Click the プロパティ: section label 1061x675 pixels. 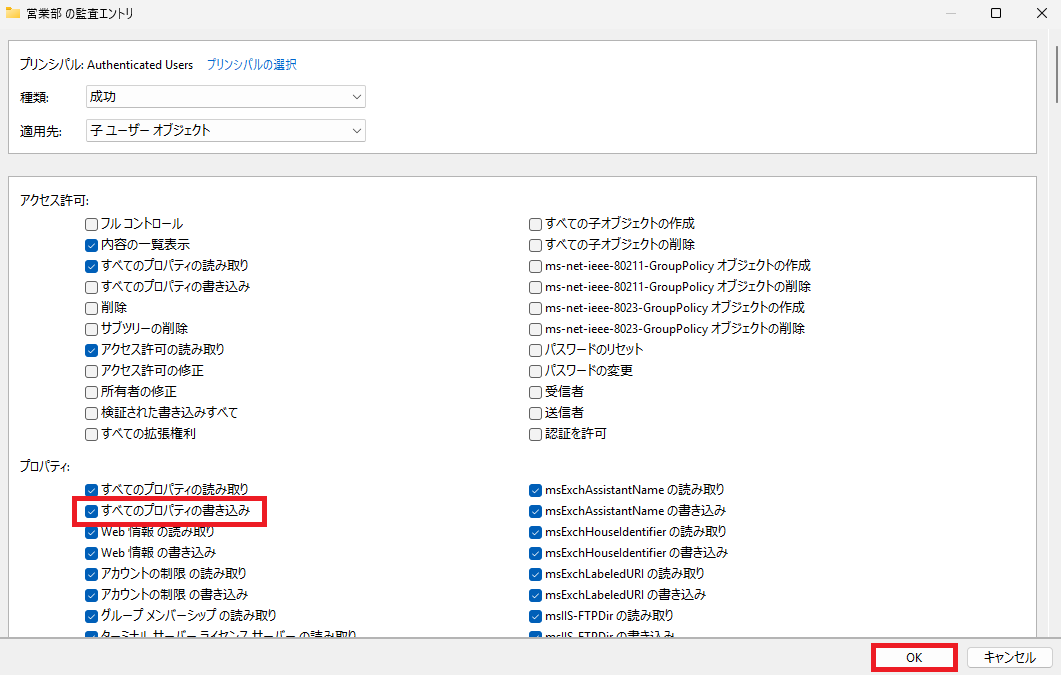tap(45, 467)
